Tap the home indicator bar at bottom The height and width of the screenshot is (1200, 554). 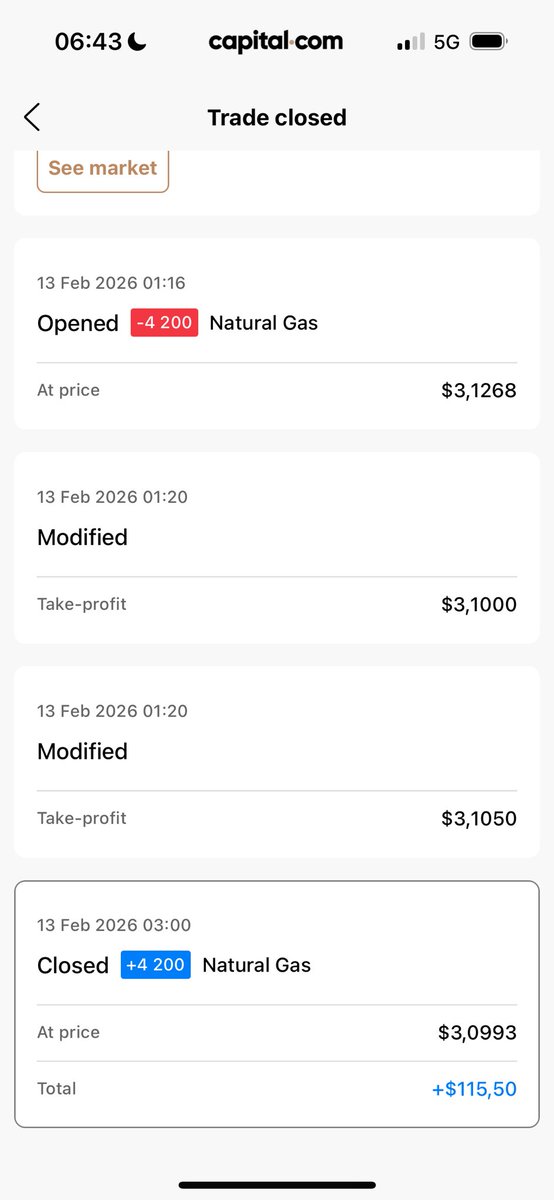pyautogui.click(x=277, y=1185)
